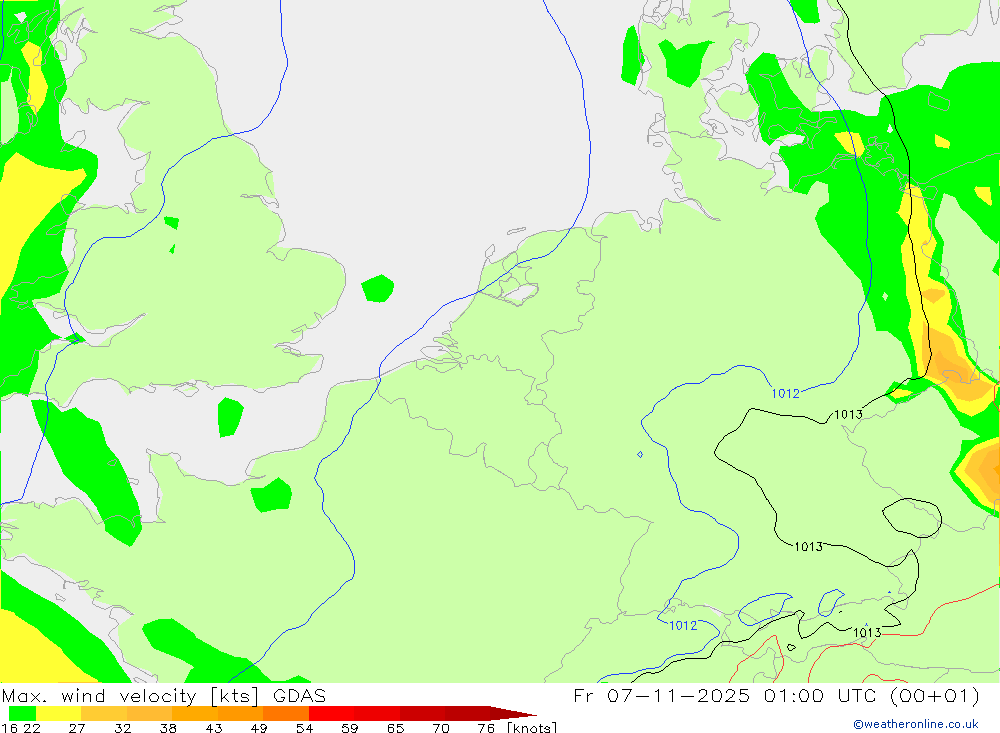Click the date text 'Fr 07-11-2025'

tap(661, 695)
